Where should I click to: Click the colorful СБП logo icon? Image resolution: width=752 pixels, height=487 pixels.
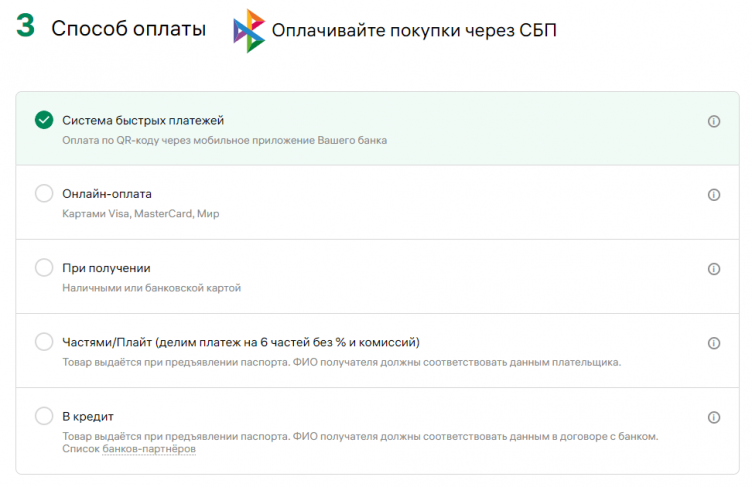(x=249, y=31)
